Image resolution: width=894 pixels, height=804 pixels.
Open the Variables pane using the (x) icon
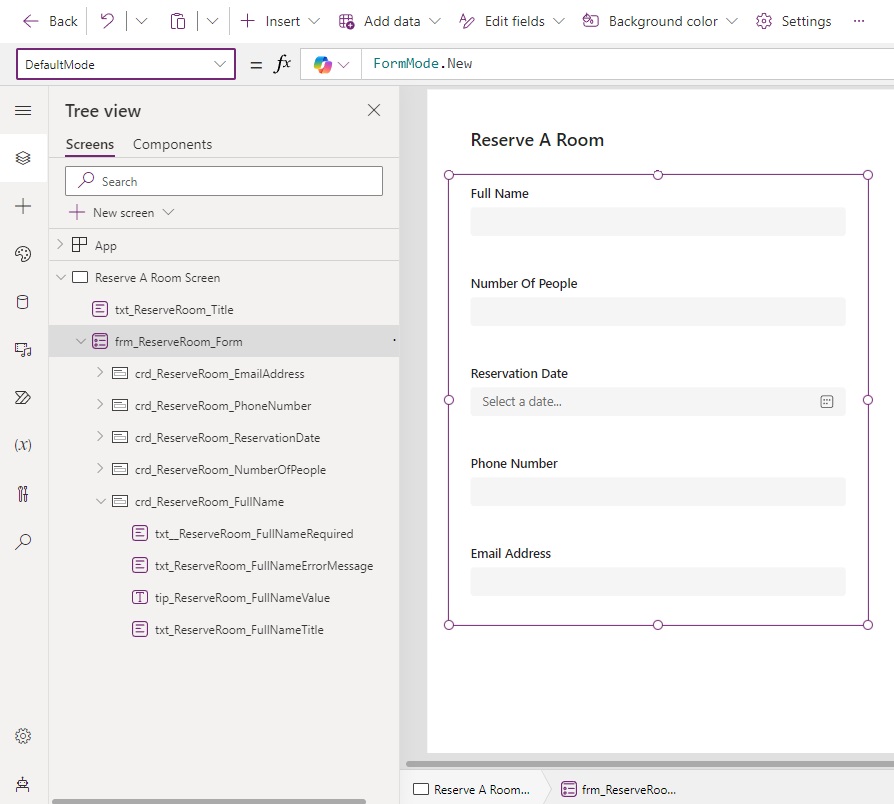point(22,444)
